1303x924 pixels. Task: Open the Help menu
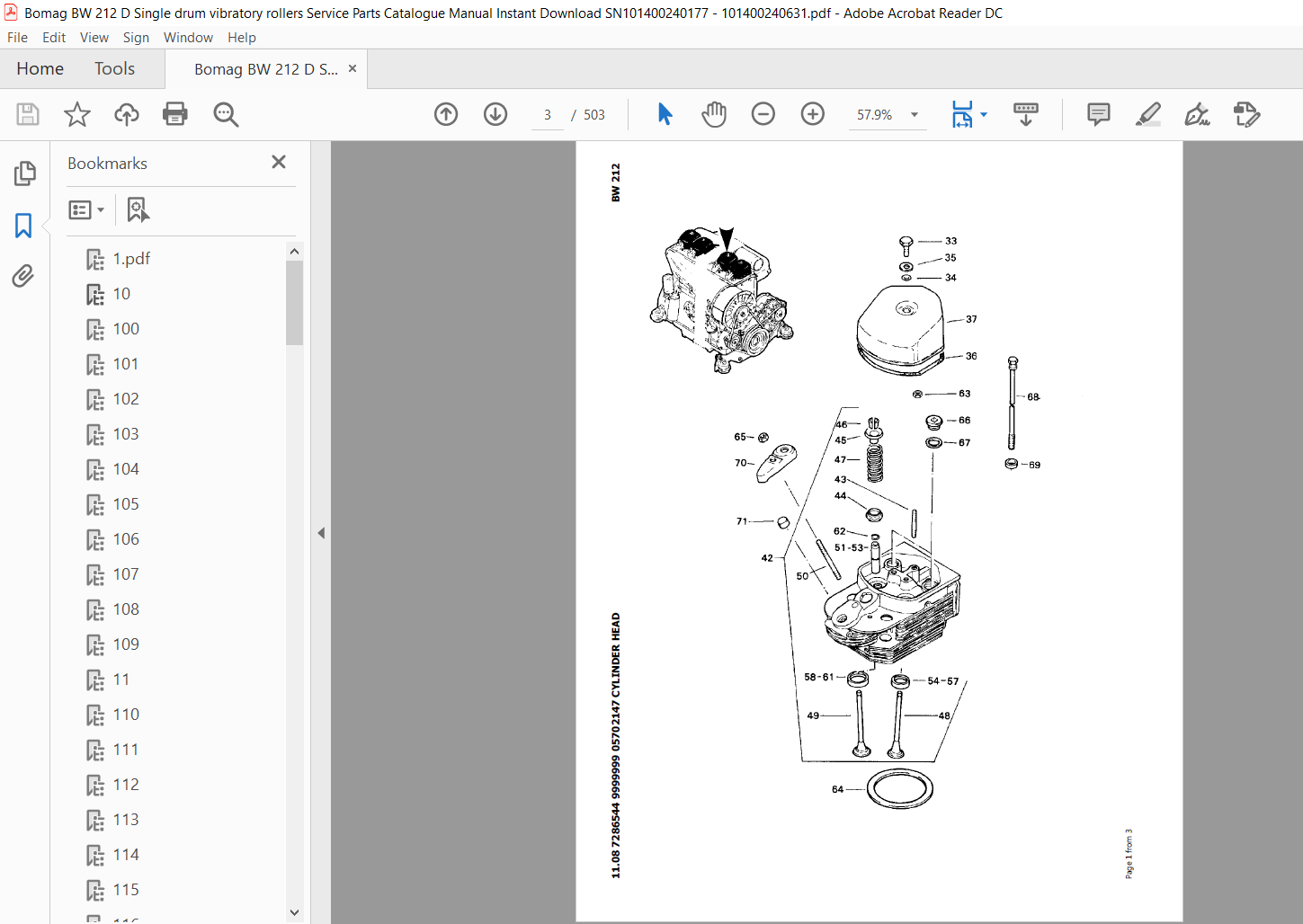coord(242,38)
